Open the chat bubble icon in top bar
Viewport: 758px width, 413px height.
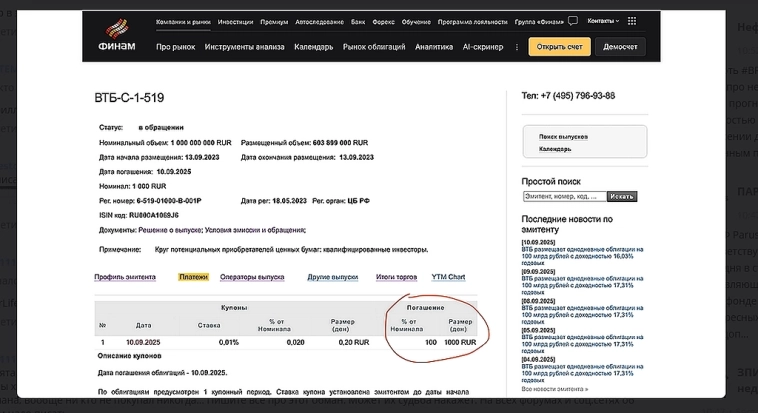point(572,21)
